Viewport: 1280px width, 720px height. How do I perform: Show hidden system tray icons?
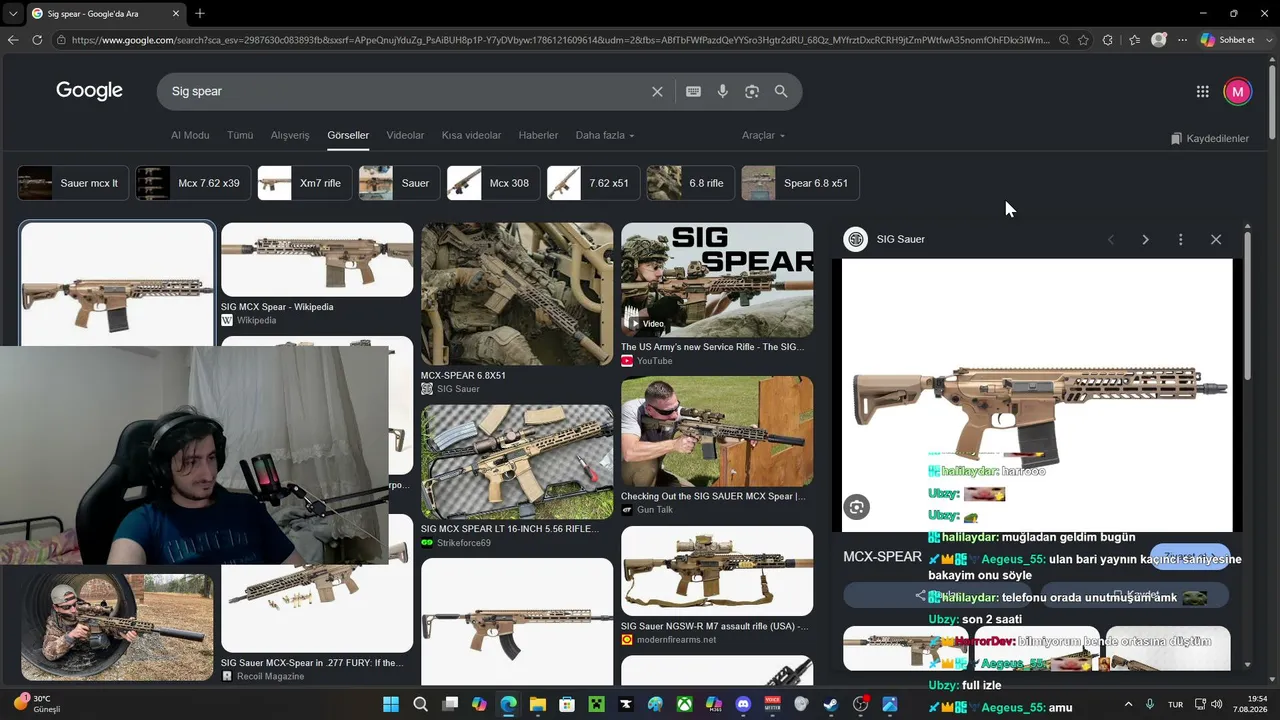tap(1129, 704)
